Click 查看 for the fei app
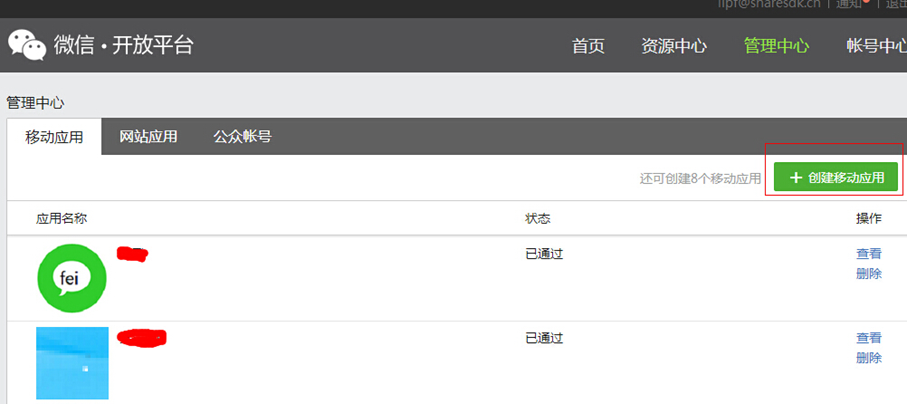 click(x=869, y=254)
